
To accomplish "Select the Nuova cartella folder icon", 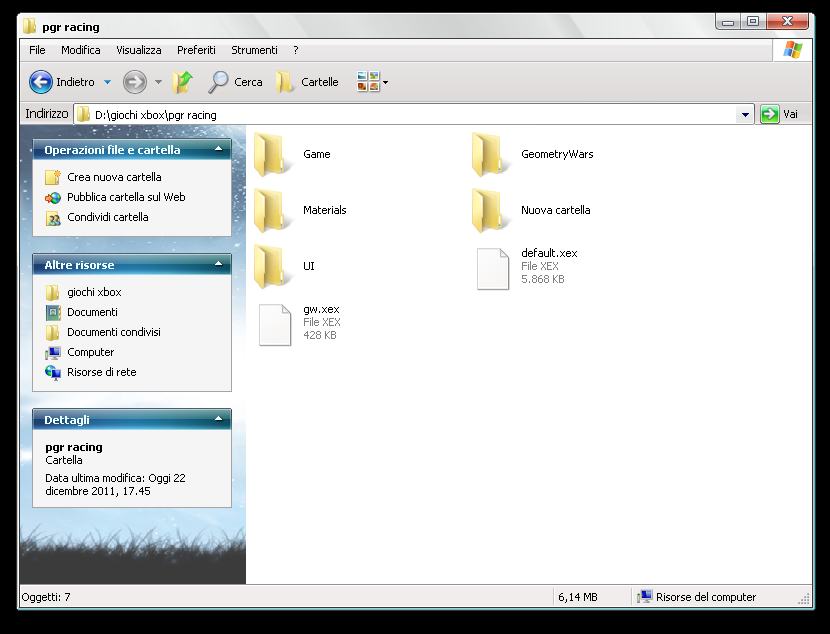I will (490, 210).
